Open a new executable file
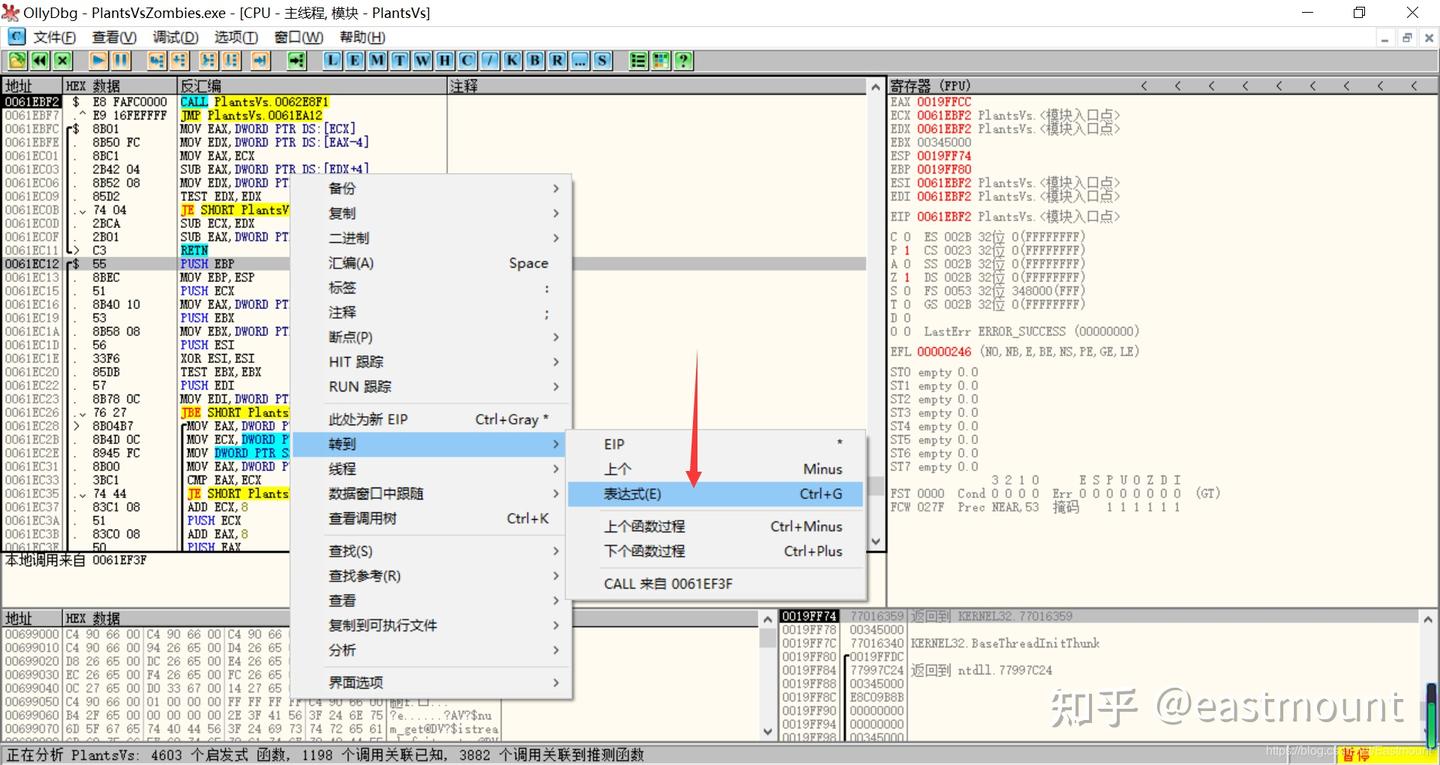This screenshot has width=1440, height=765. tap(18, 60)
